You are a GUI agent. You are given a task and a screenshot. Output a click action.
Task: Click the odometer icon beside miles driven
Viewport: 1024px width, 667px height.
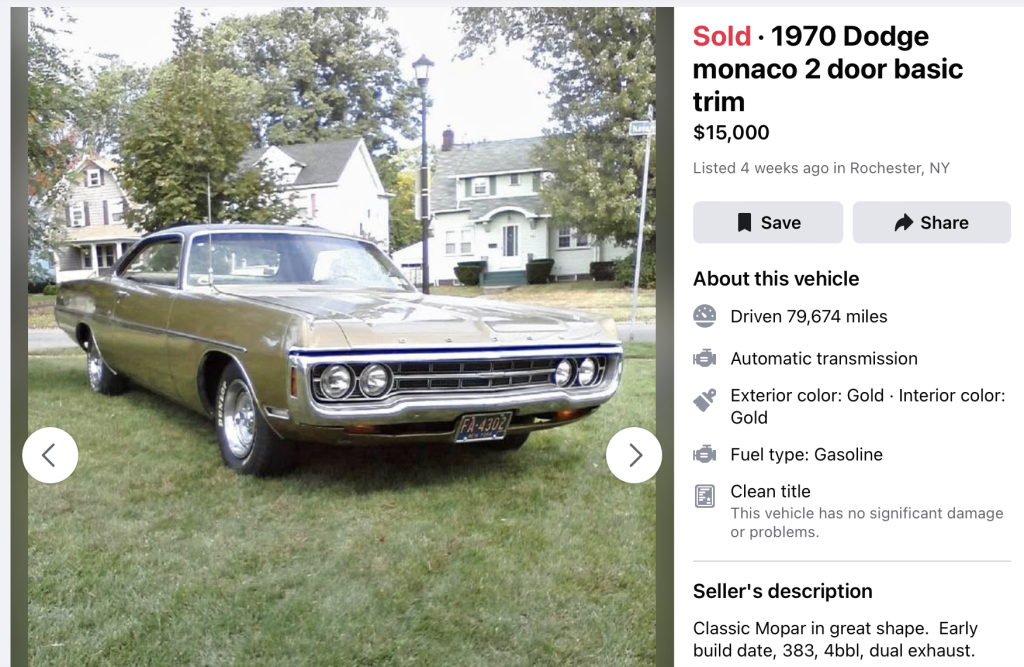point(705,316)
